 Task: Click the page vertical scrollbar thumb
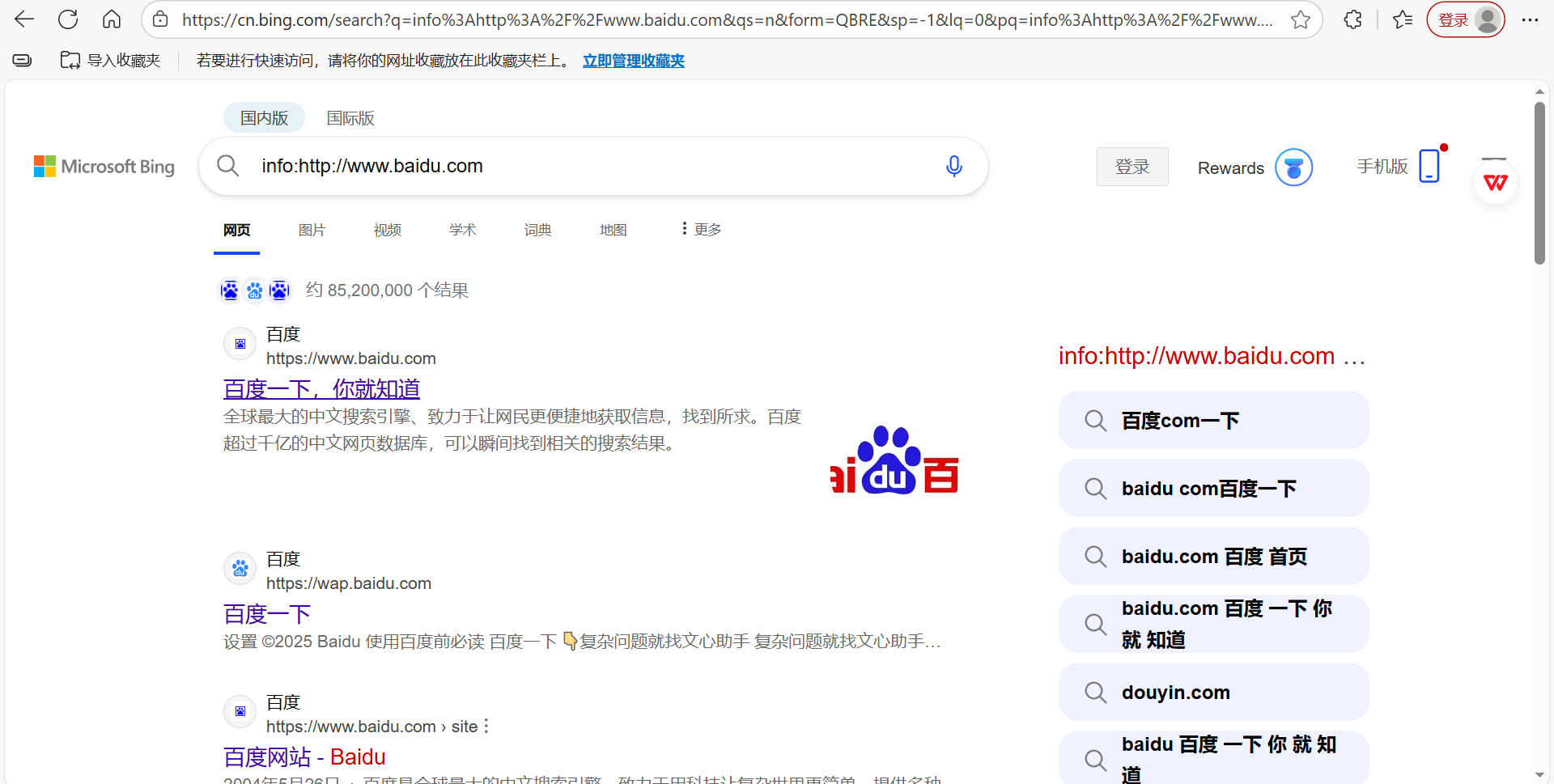click(x=1539, y=183)
